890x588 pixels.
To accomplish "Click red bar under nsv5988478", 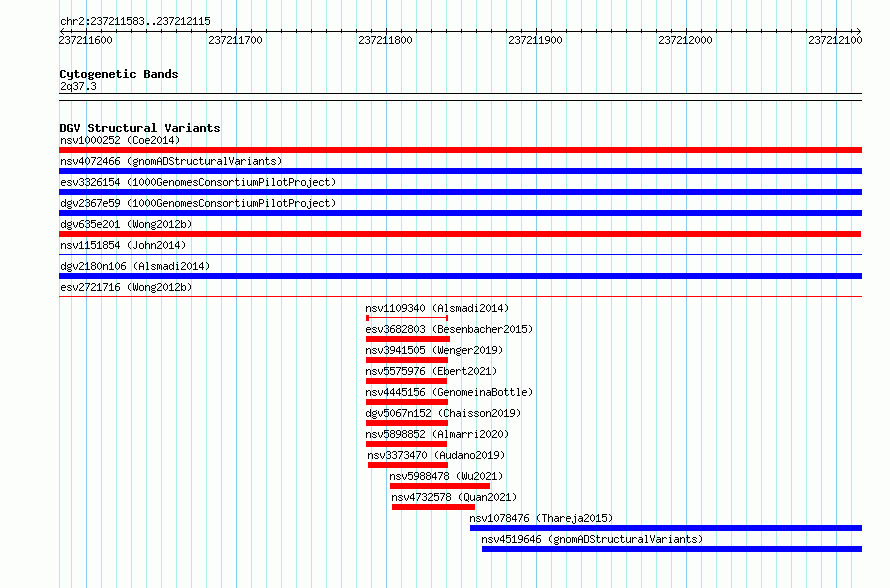I will (x=440, y=486).
